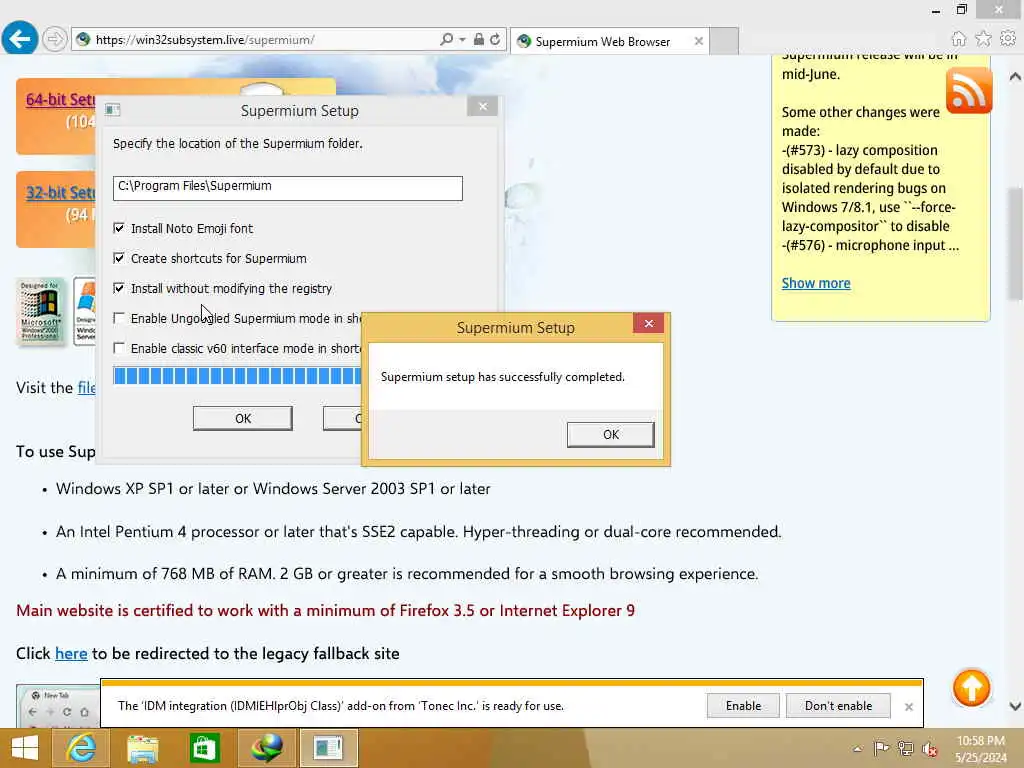Toggle Create shortcuts for Supermium checkbox
Screen dimensions: 1024x768
coord(119,258)
